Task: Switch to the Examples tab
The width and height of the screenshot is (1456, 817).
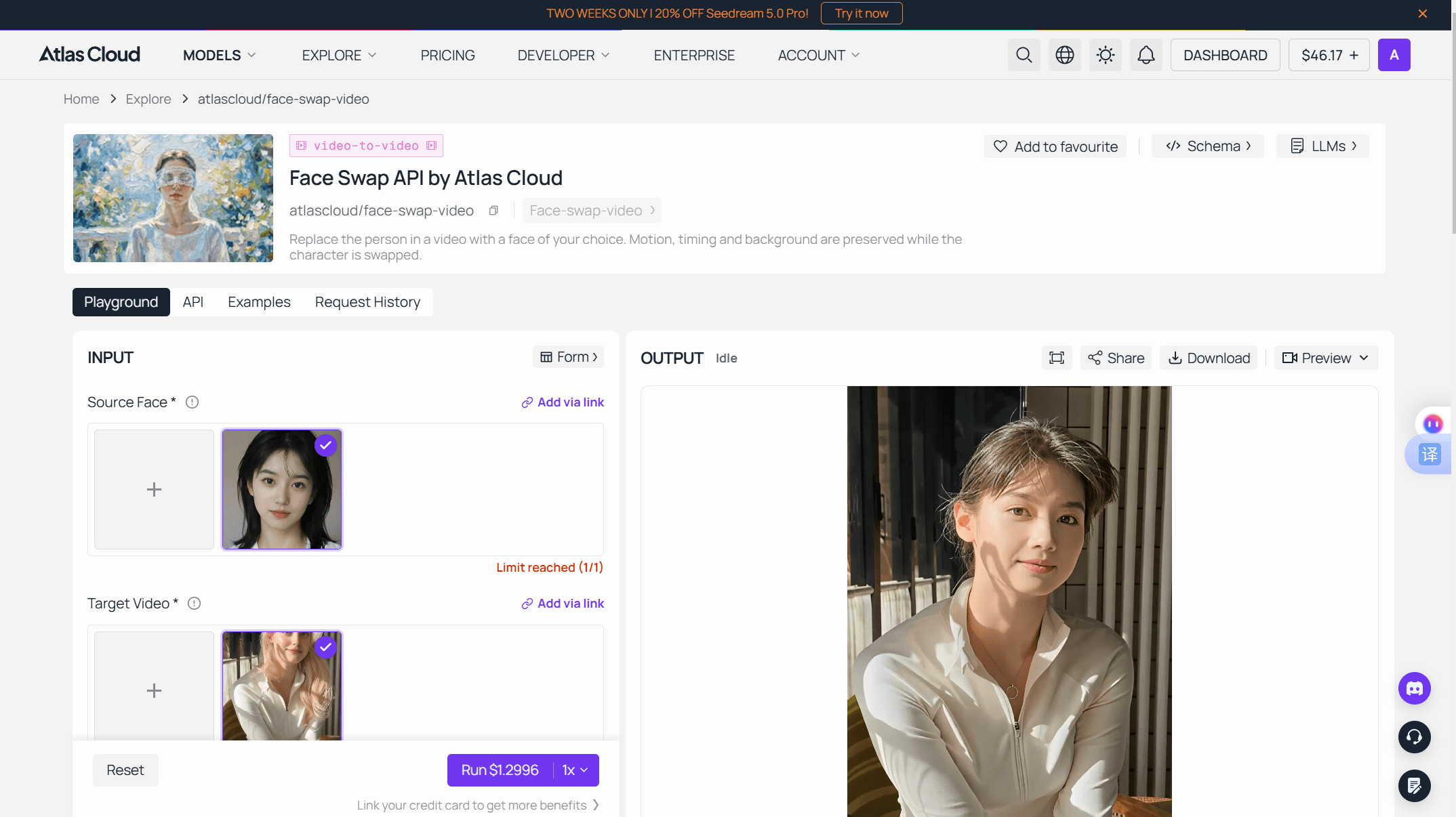Action: (259, 302)
